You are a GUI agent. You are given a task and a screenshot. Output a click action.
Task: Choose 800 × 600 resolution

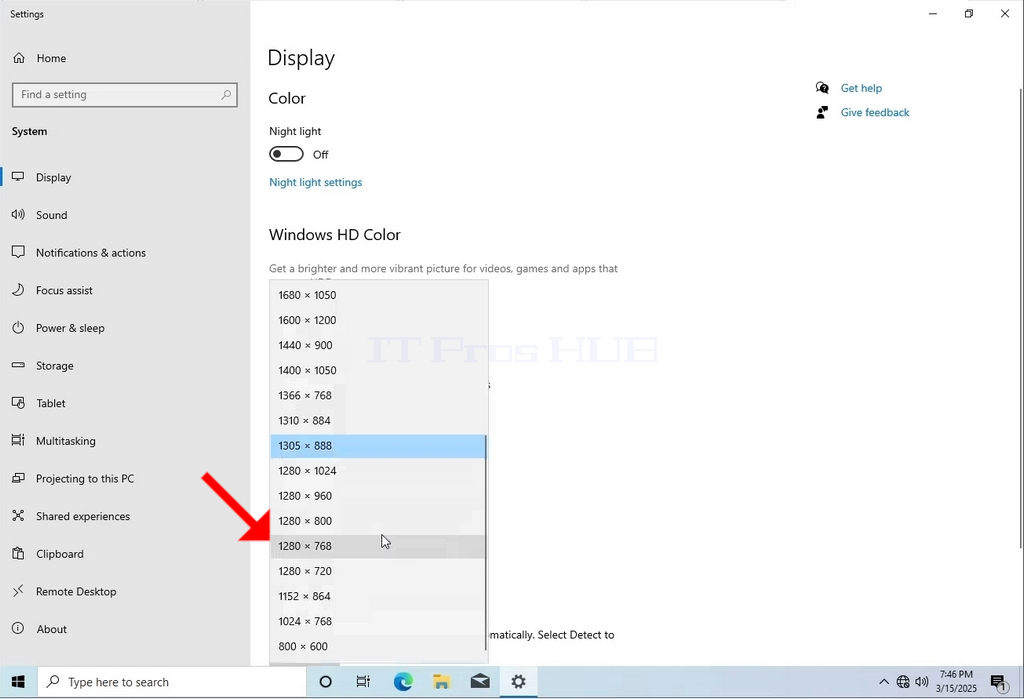378,647
